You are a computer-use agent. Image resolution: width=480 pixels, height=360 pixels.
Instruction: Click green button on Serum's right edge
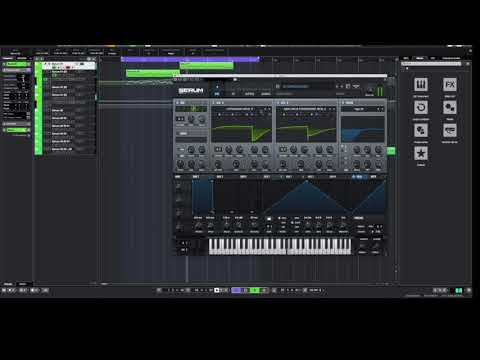tap(391, 151)
